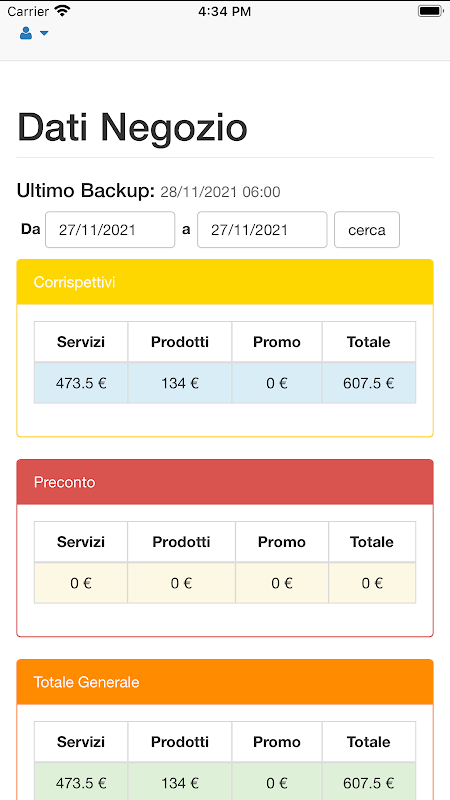Select the end date field after 'a'
The height and width of the screenshot is (800, 450).
[262, 230]
